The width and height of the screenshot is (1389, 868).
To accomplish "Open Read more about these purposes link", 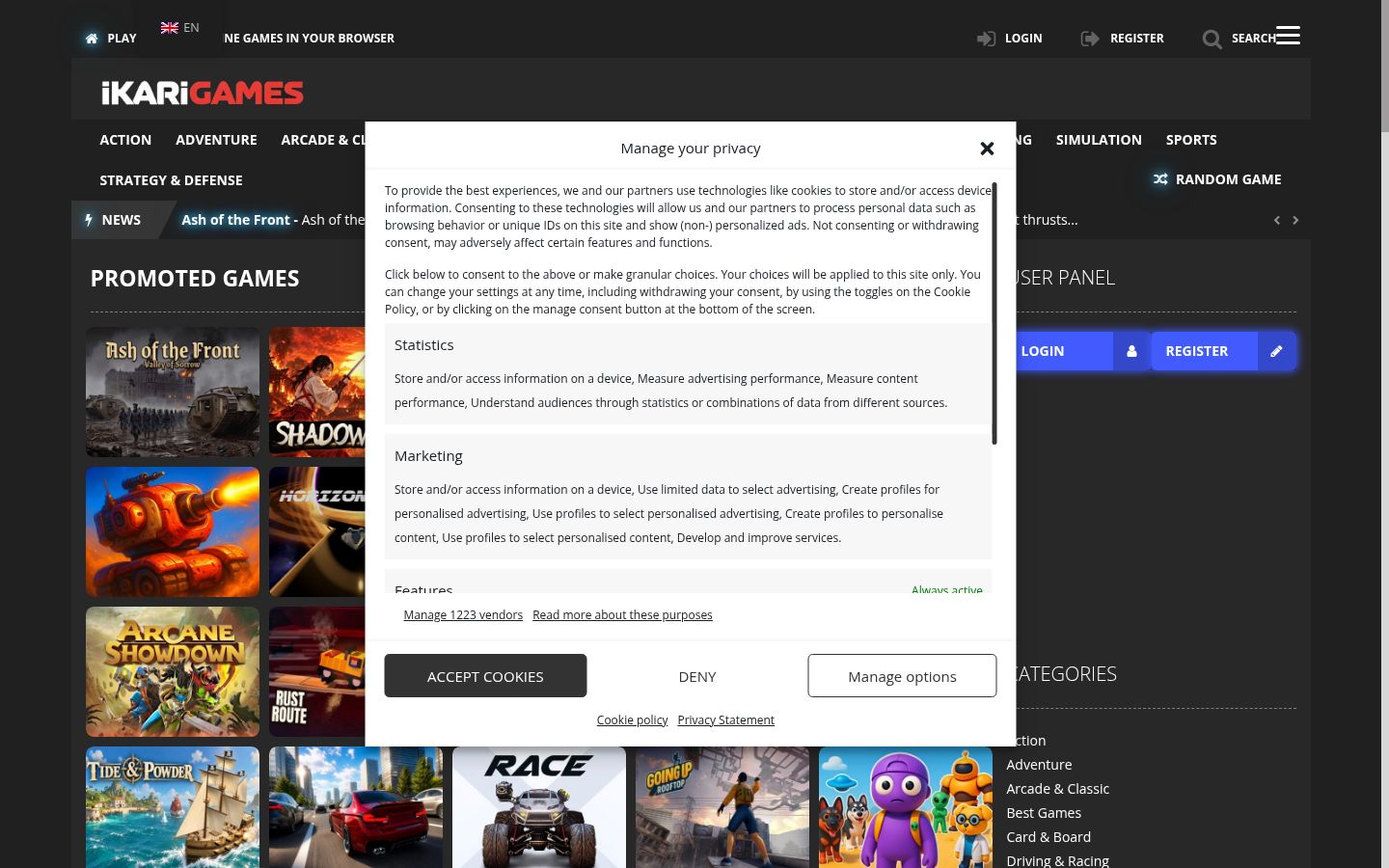I will pyautogui.click(x=622, y=615).
